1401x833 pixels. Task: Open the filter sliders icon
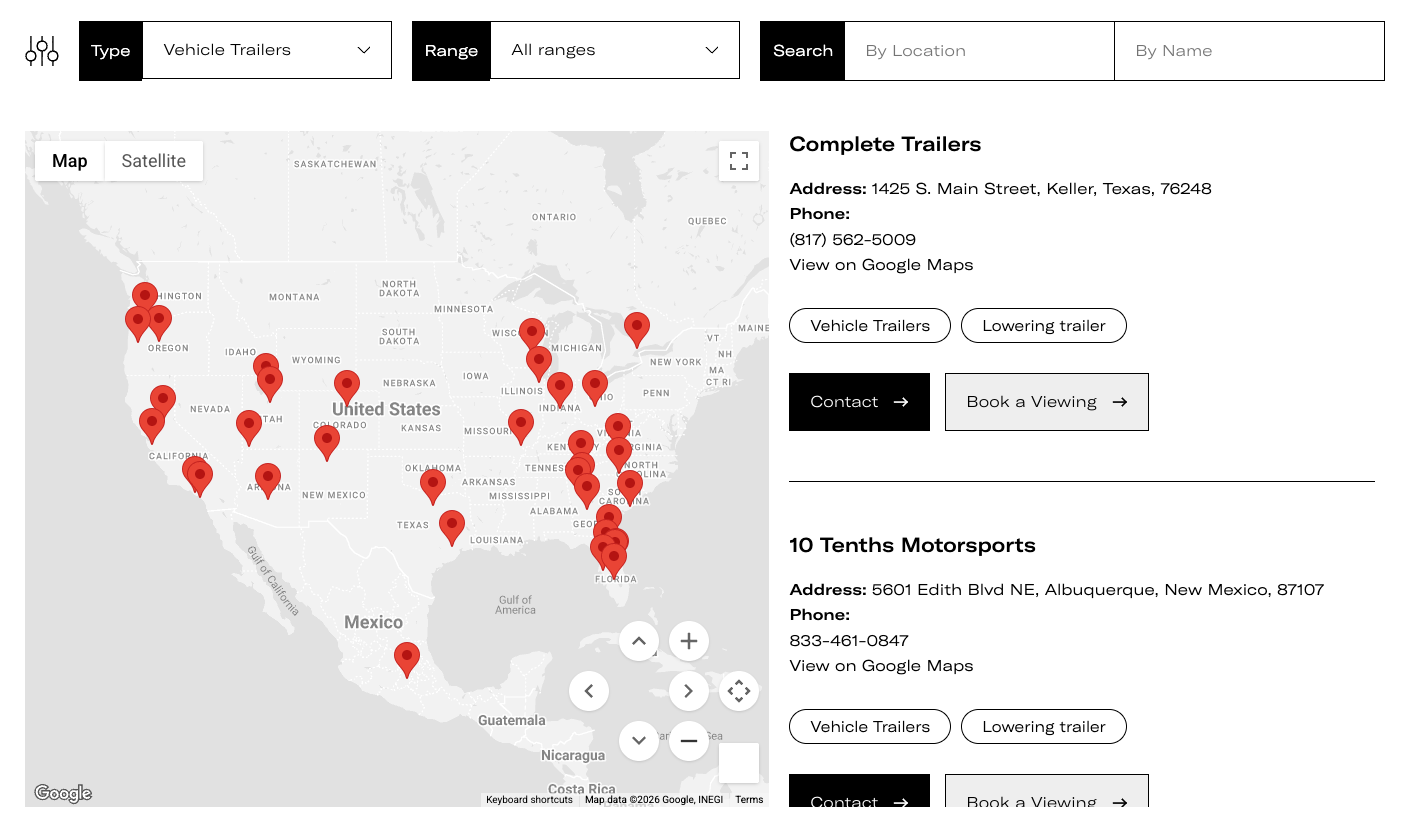[42, 50]
